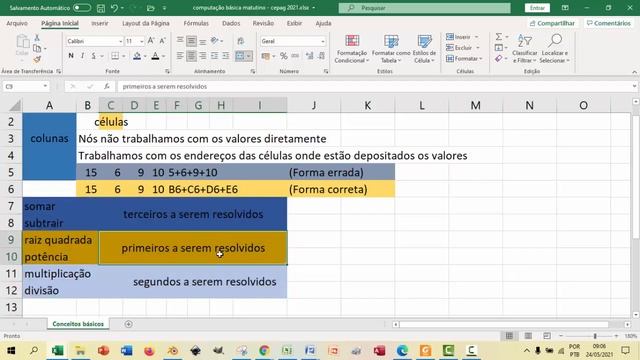Open the Revisão tab
Screen dimensions: 640x360
(263, 23)
